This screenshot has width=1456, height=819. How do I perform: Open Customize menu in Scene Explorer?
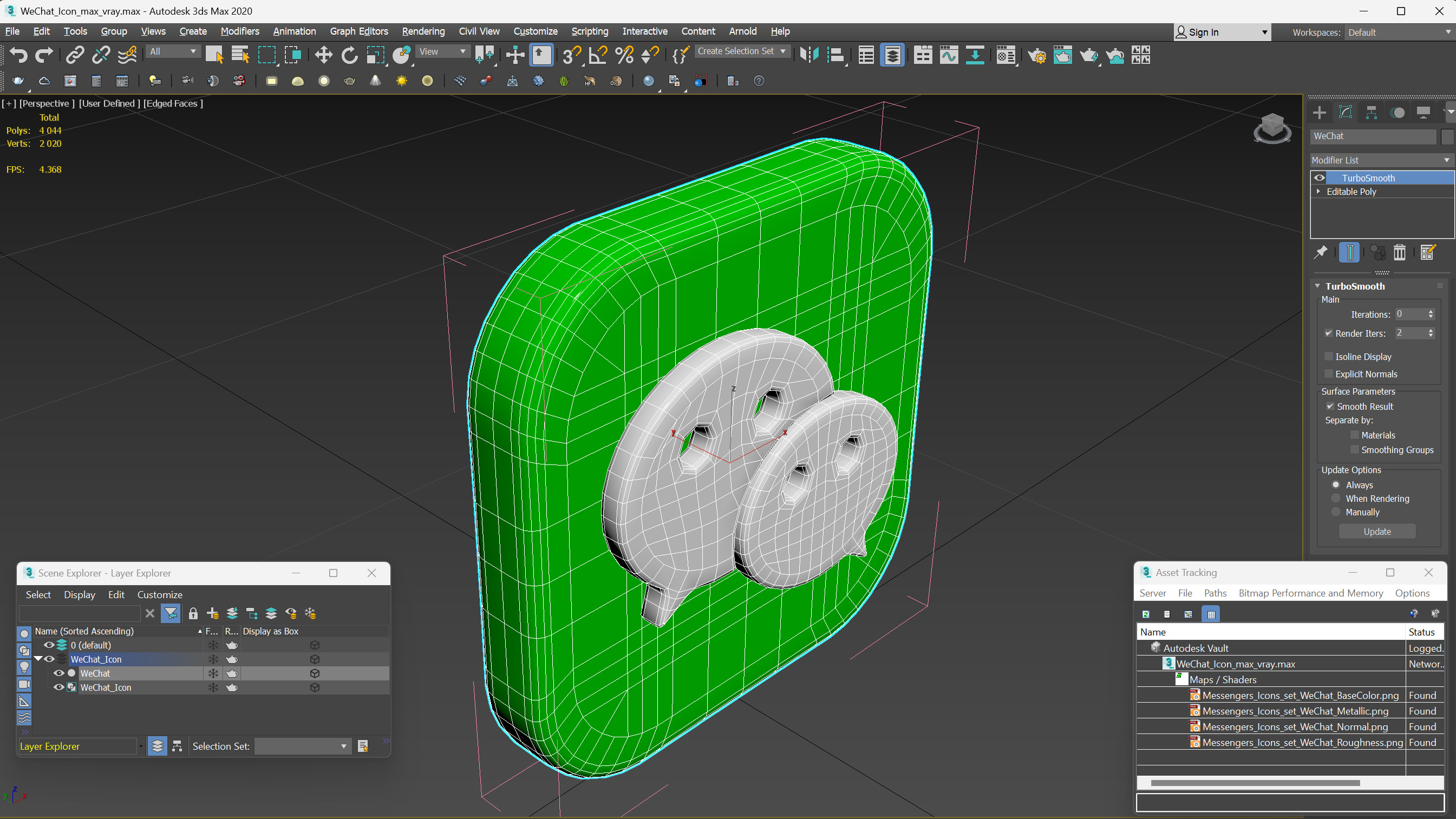click(159, 595)
